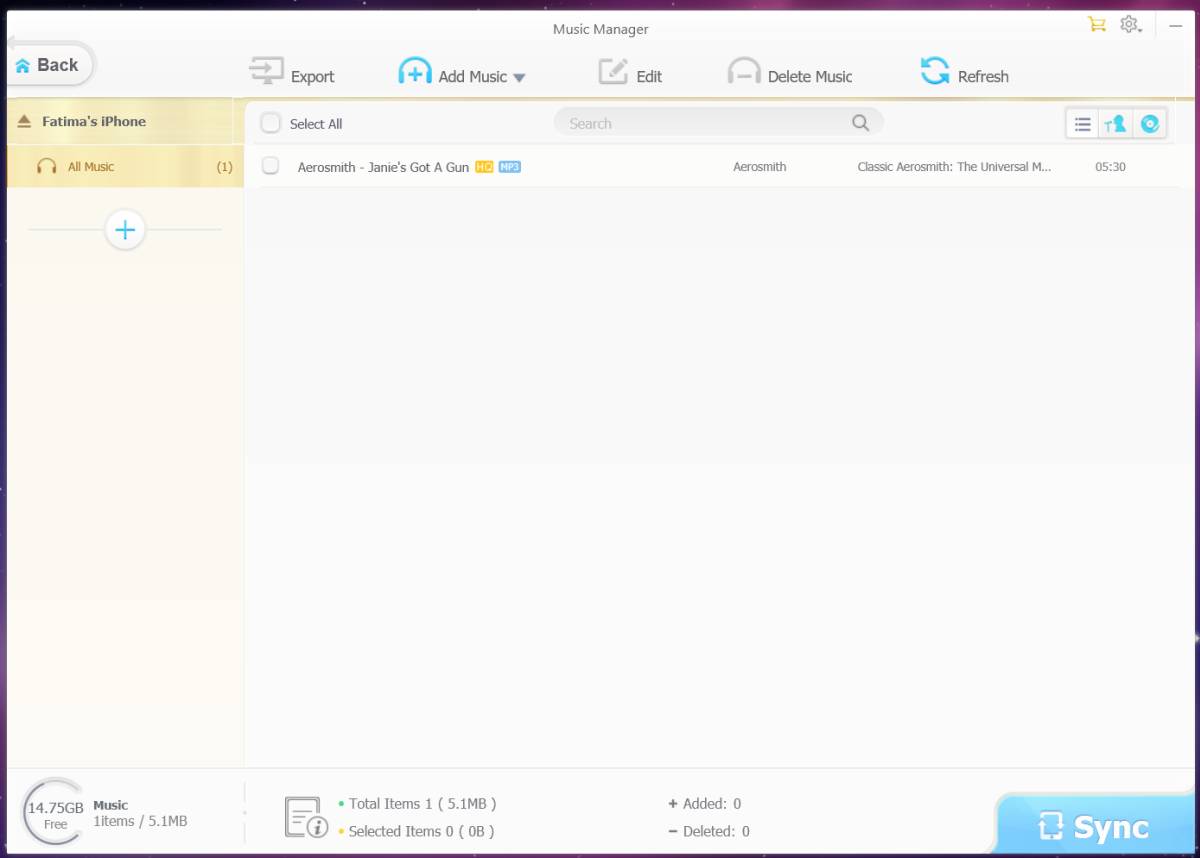Click the Export toolbar button
This screenshot has height=858, width=1200.
tap(292, 73)
